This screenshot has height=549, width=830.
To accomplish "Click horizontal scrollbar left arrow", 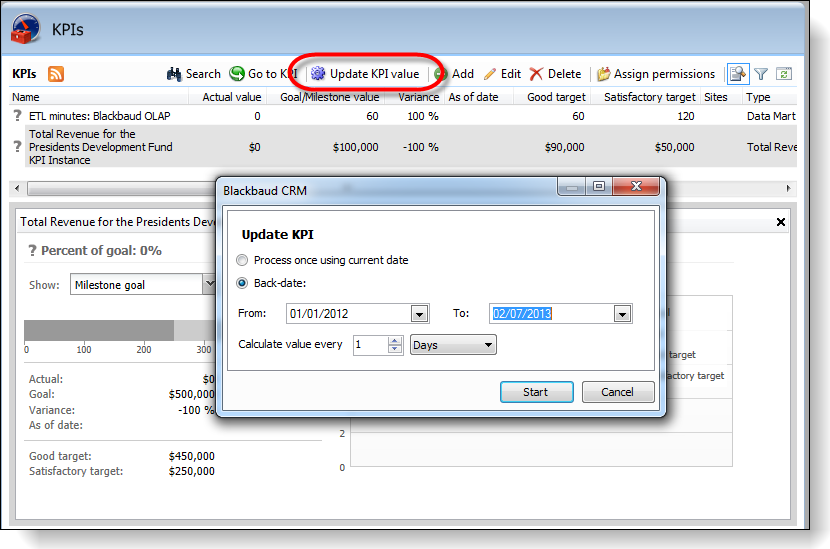I will pyautogui.click(x=17, y=188).
